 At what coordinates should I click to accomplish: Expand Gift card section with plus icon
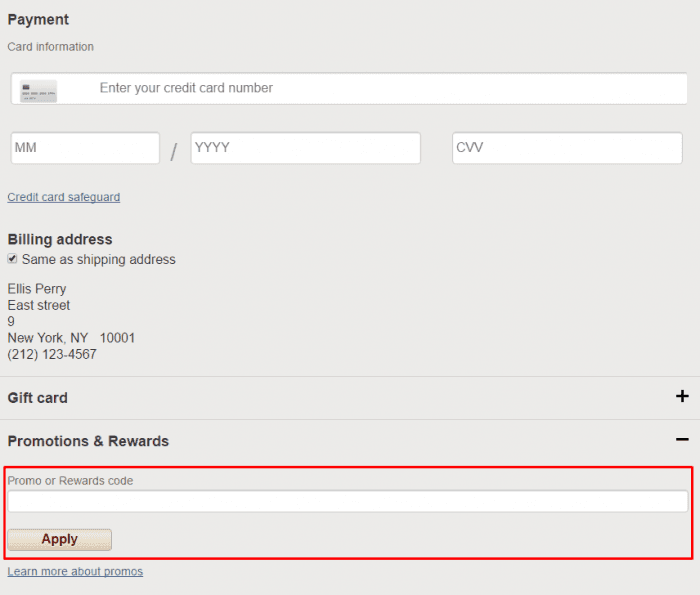(682, 397)
